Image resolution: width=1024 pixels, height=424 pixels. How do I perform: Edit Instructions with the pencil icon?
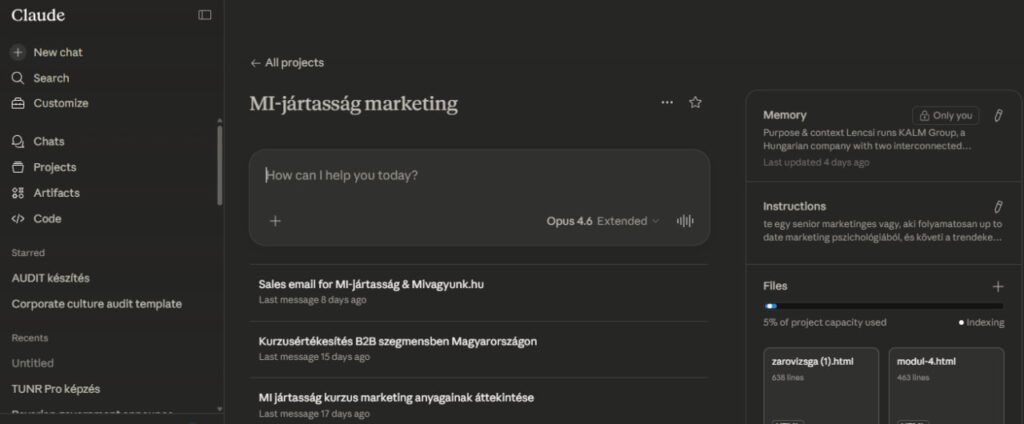pyautogui.click(x=997, y=206)
